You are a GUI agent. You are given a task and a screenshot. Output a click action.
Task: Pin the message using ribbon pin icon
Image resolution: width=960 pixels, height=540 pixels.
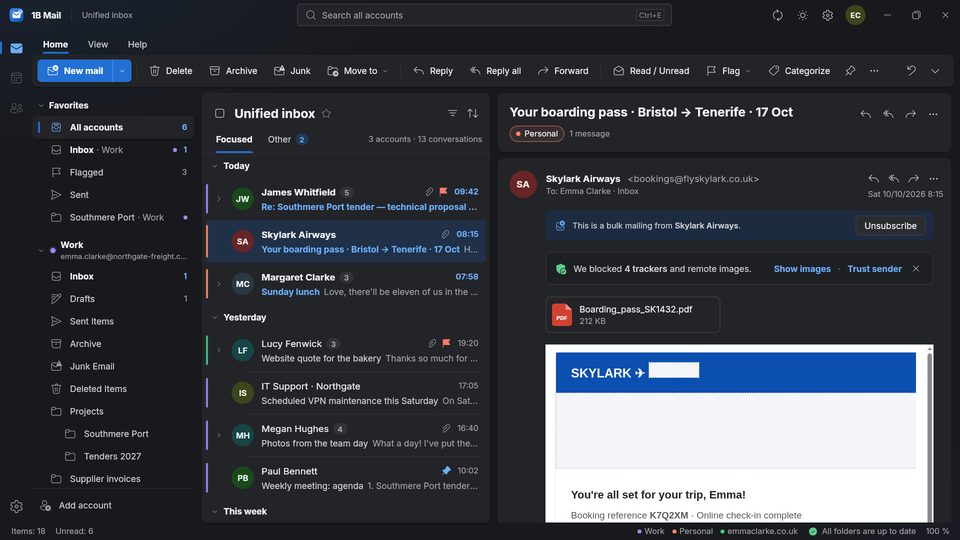pyautogui.click(x=850, y=71)
